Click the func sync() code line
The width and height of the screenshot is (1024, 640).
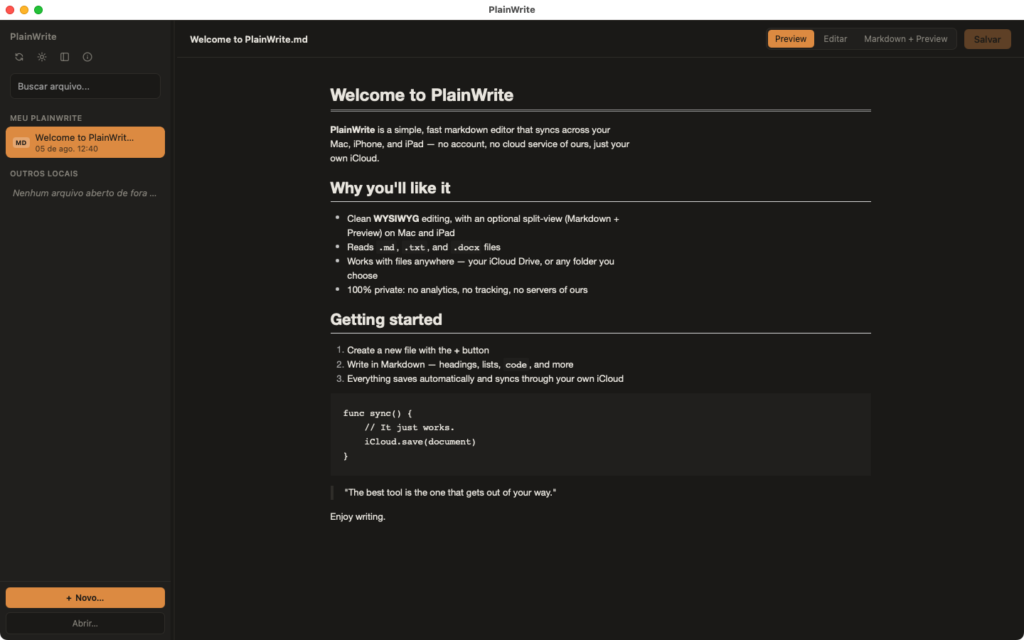(x=377, y=413)
